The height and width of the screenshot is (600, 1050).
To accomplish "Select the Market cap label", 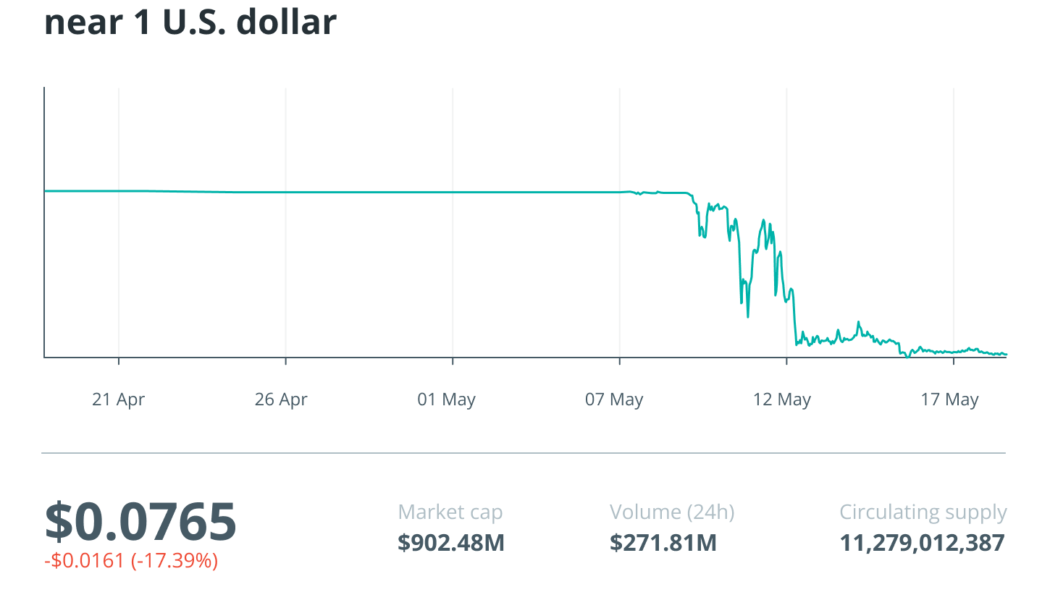I will (450, 513).
